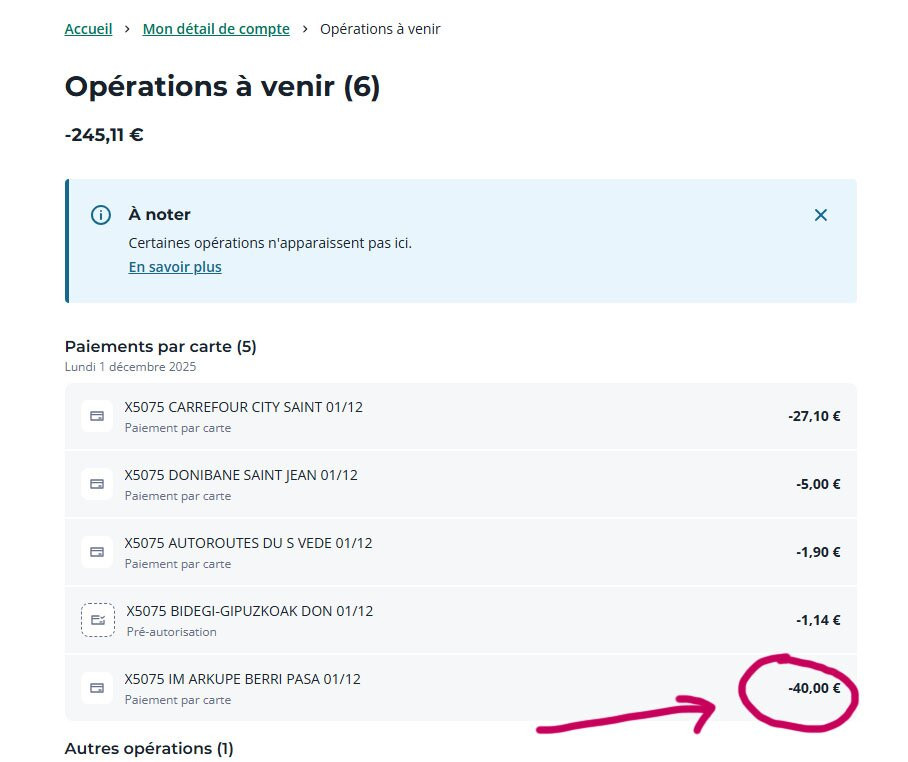Screen dimensions: 908x762
Task: Click the card icon for DONIBANE SAINT JEAN
Action: 97,484
